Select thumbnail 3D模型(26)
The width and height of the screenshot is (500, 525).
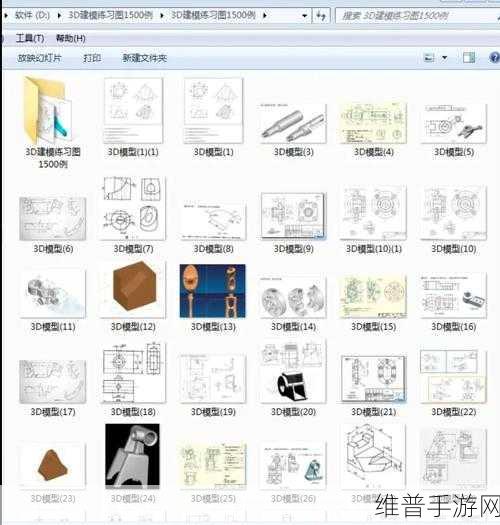coord(293,467)
